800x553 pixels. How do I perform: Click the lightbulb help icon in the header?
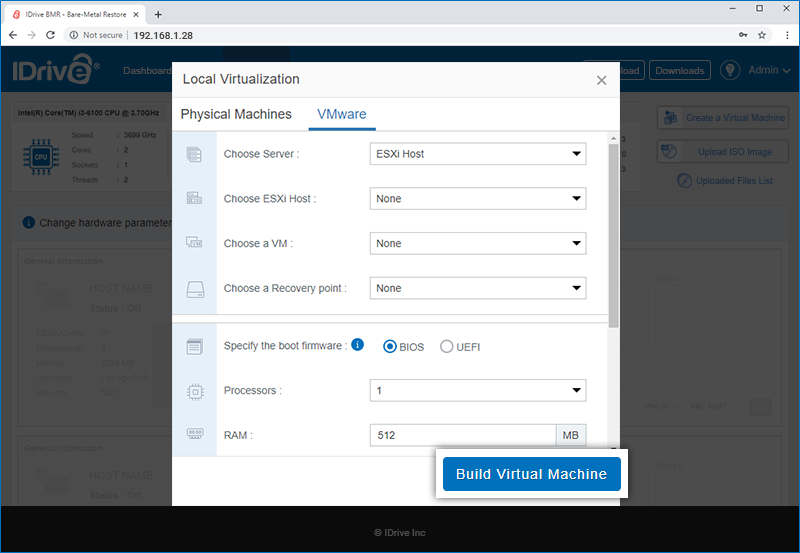pyautogui.click(x=730, y=70)
